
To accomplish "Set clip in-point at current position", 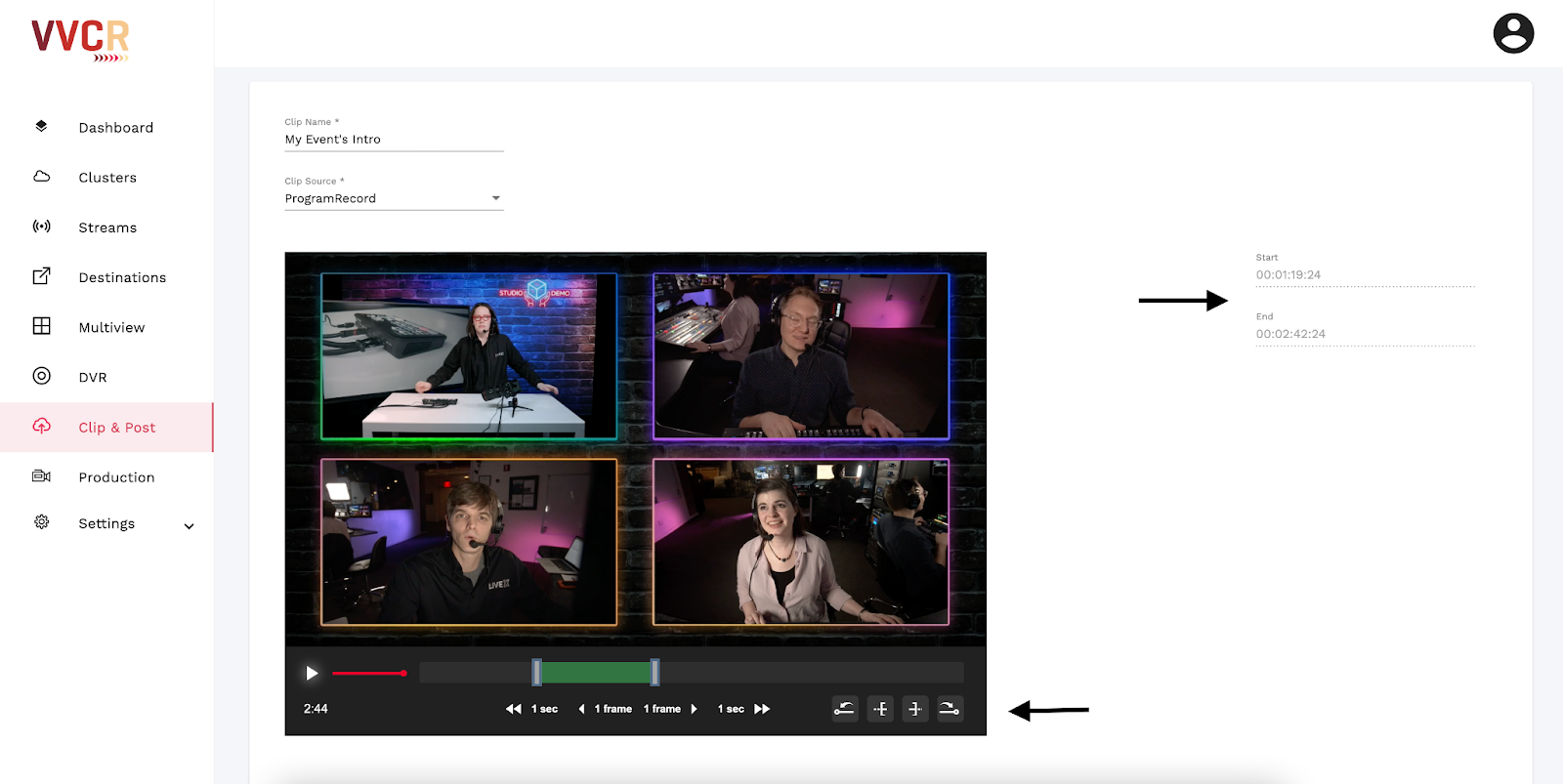I will pos(880,709).
